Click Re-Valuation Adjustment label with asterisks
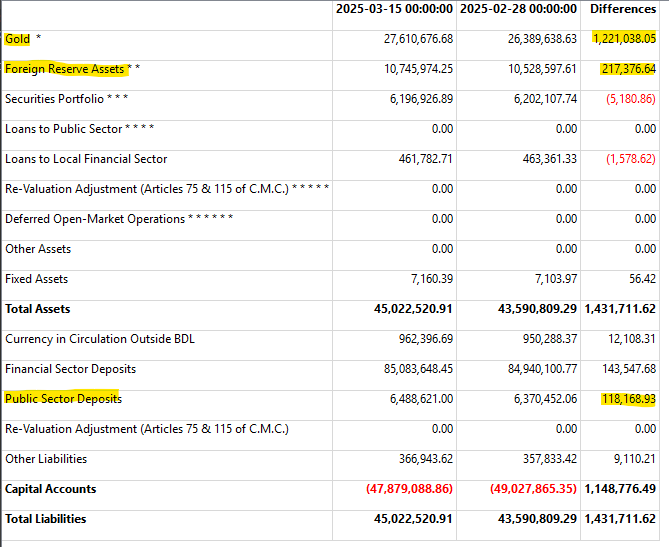 coord(167,189)
